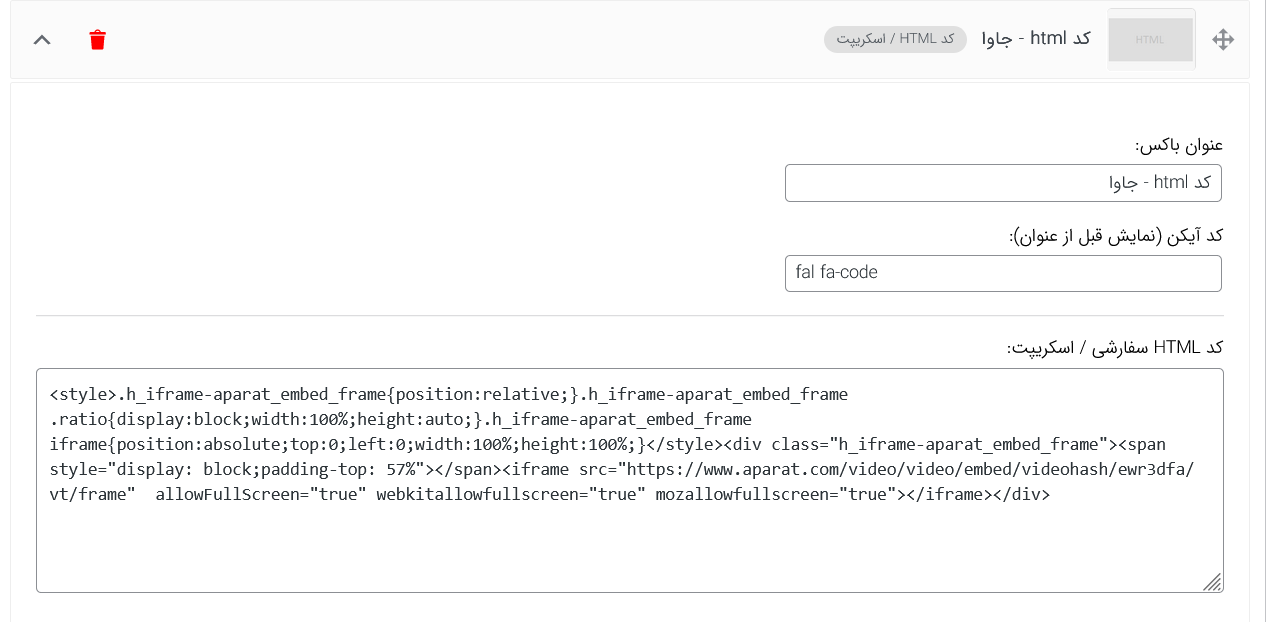Image resolution: width=1266 pixels, height=622 pixels.
Task: Delete the html box with the red trash icon
Action: pyautogui.click(x=97, y=40)
